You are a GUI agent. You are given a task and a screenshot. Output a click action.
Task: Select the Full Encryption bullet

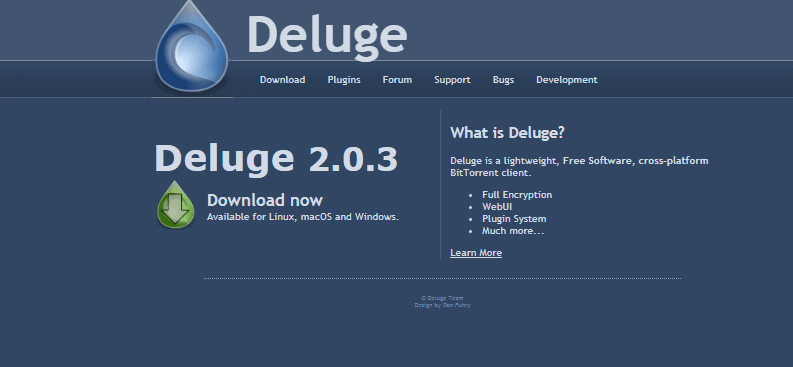[517, 195]
